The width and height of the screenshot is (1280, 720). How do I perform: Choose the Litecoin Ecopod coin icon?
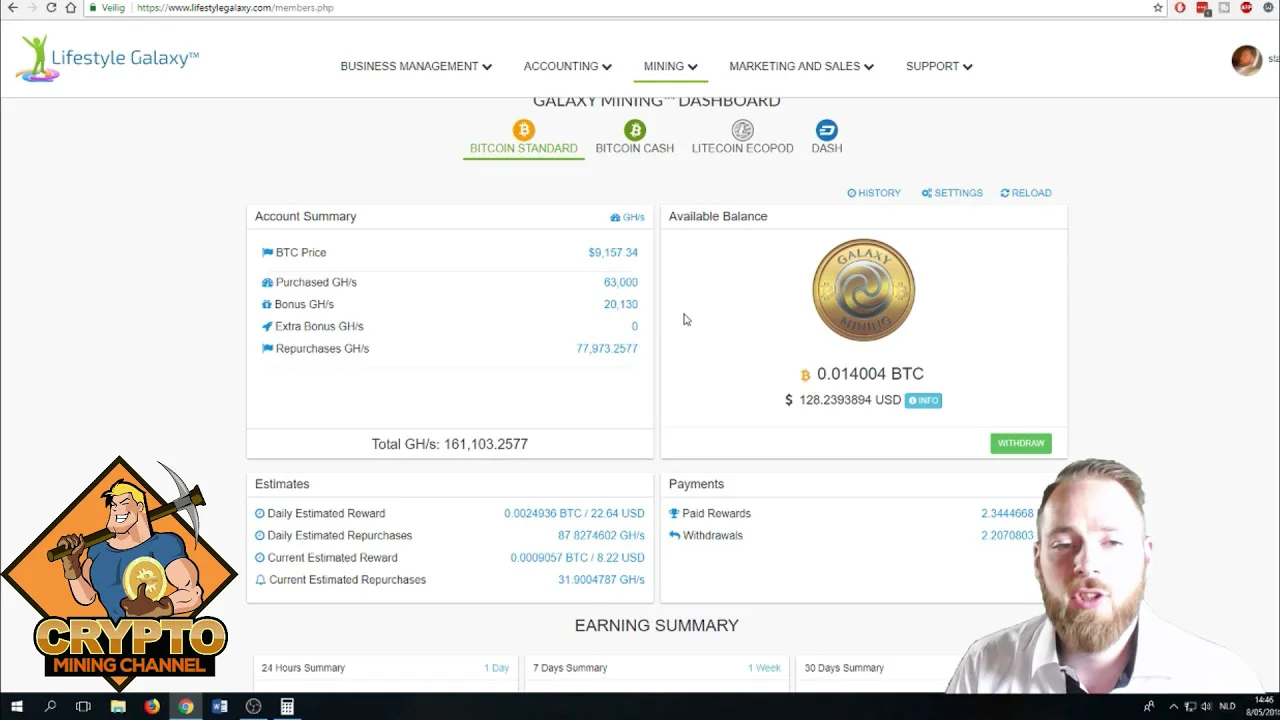[x=742, y=130]
